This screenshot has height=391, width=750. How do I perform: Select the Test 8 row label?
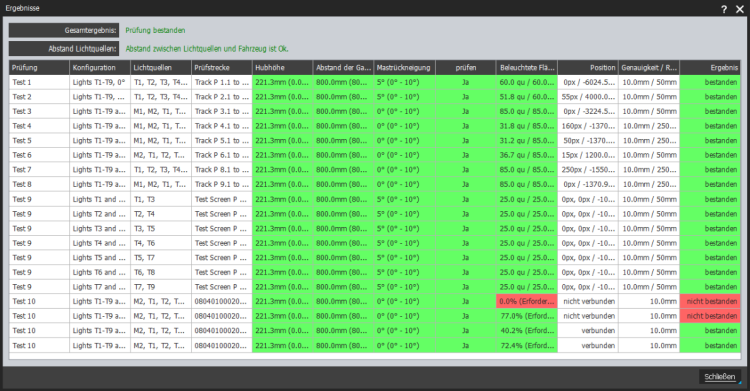[39, 184]
